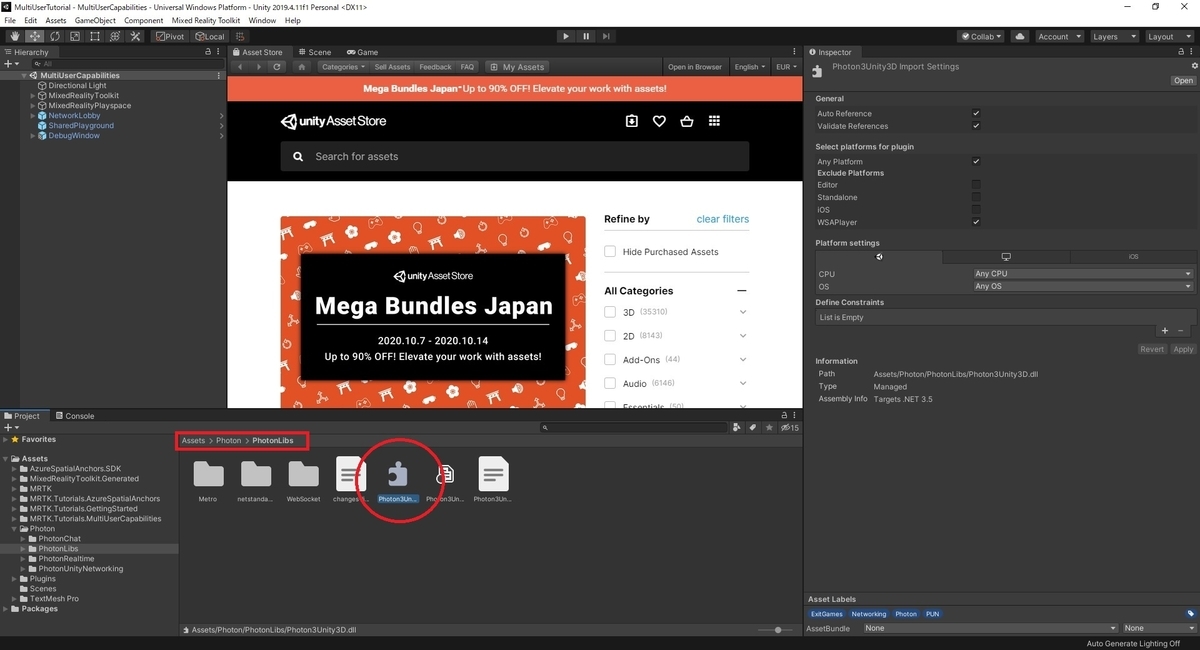Toggle the Auto Reference checkbox

976,114
